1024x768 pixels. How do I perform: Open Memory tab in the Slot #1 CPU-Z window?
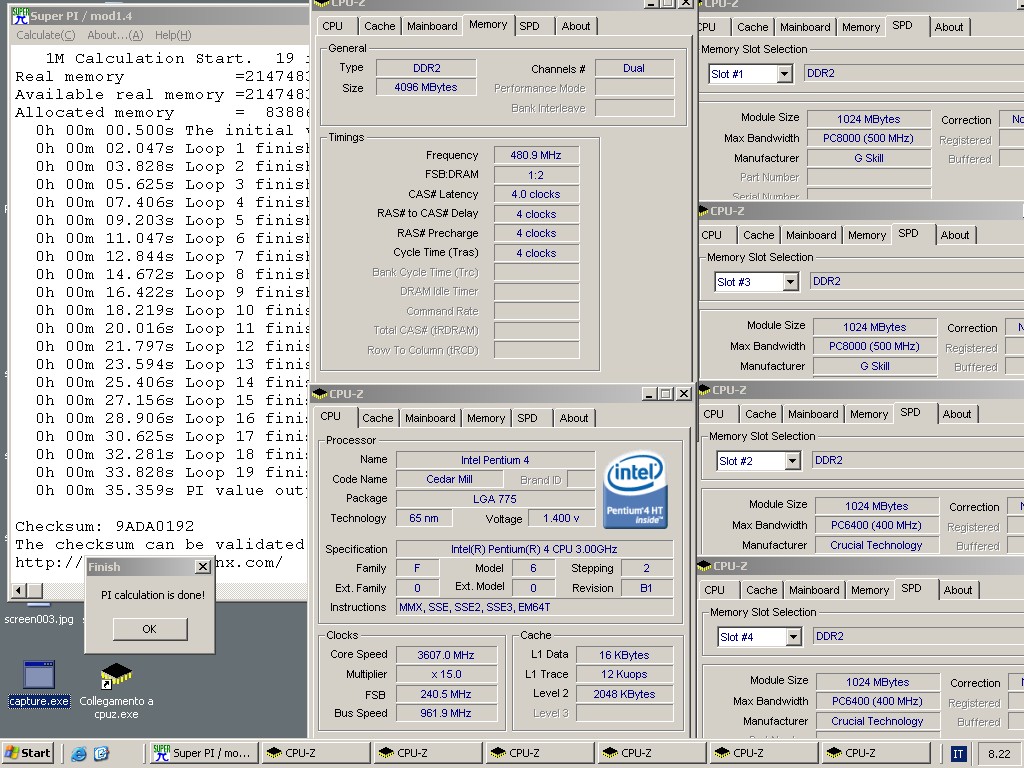click(x=861, y=27)
